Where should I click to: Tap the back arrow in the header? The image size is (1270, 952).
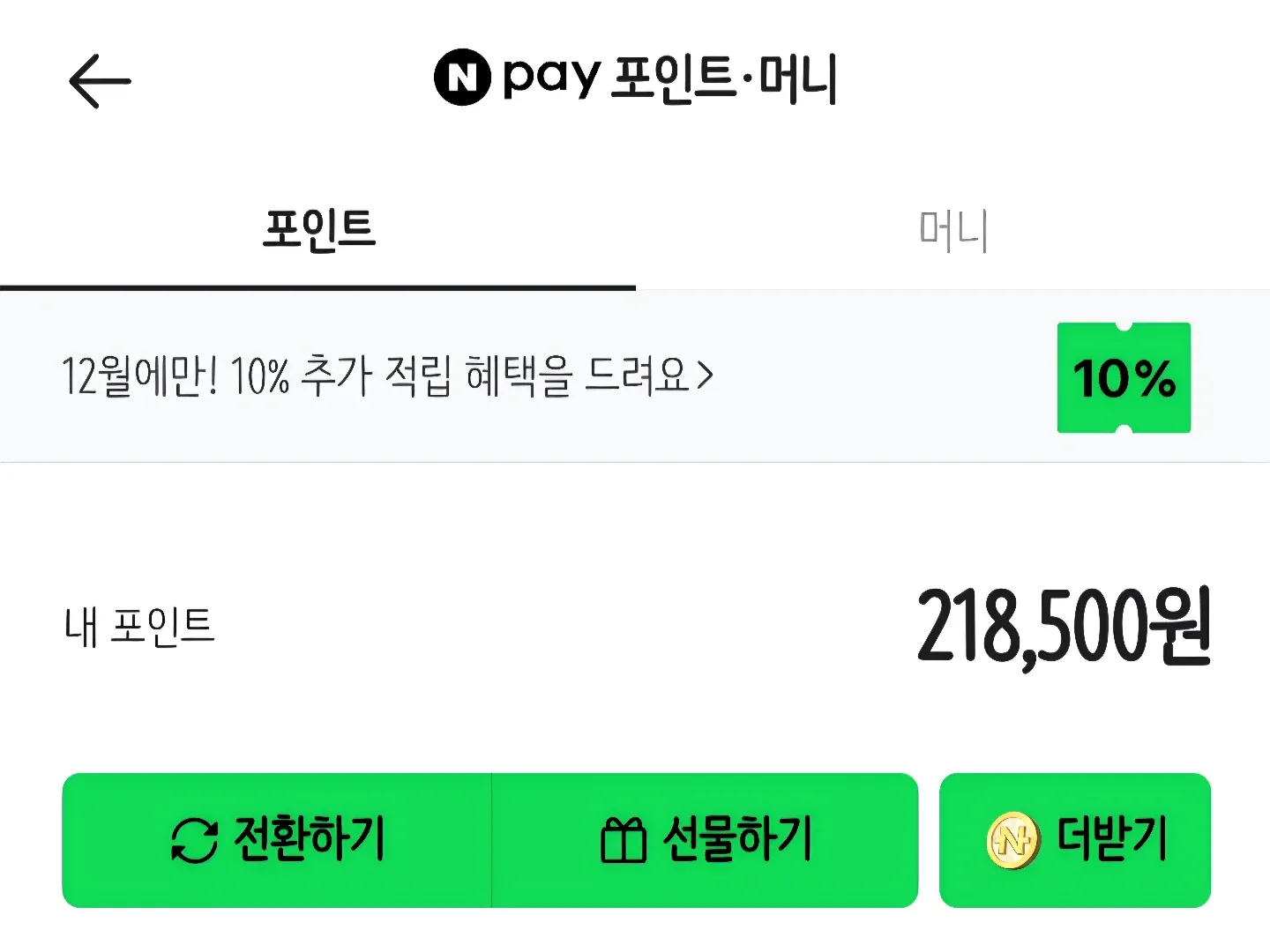(100, 81)
